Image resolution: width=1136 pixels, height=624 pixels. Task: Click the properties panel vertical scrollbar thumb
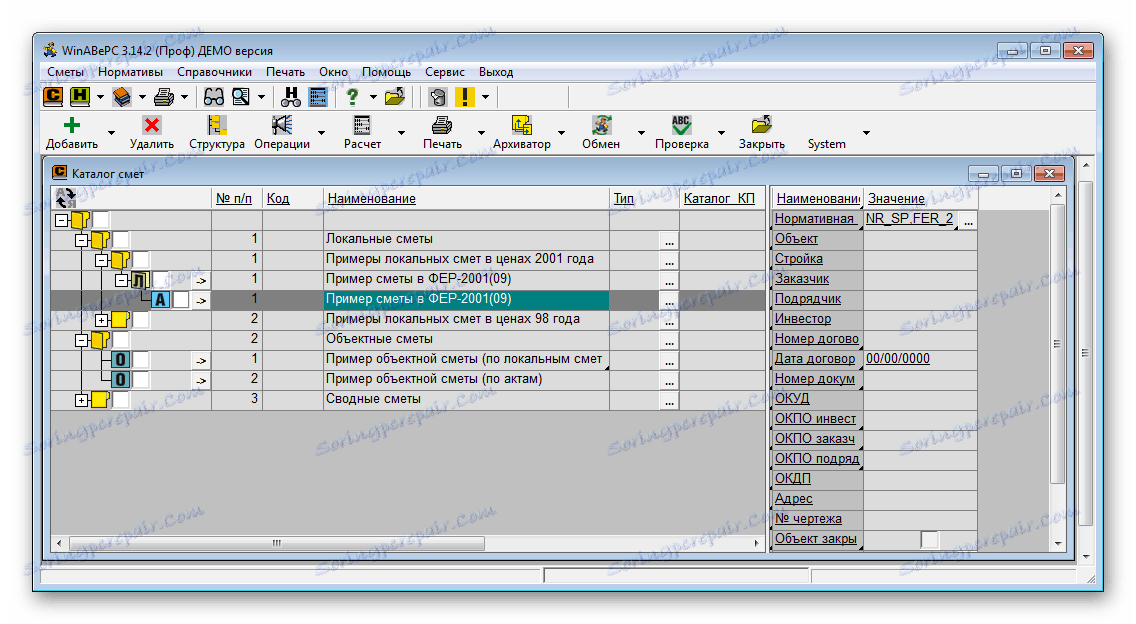1057,344
